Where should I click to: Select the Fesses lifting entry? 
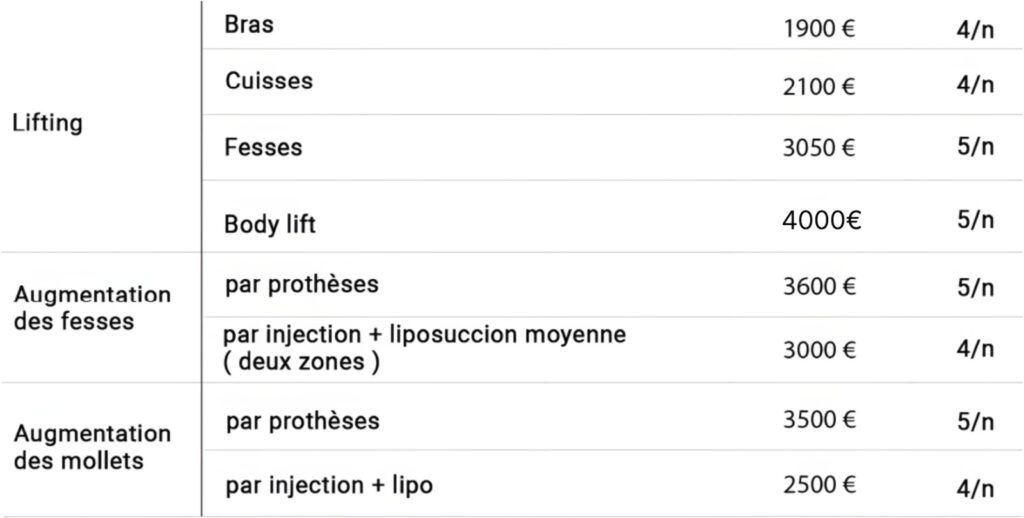264,148
